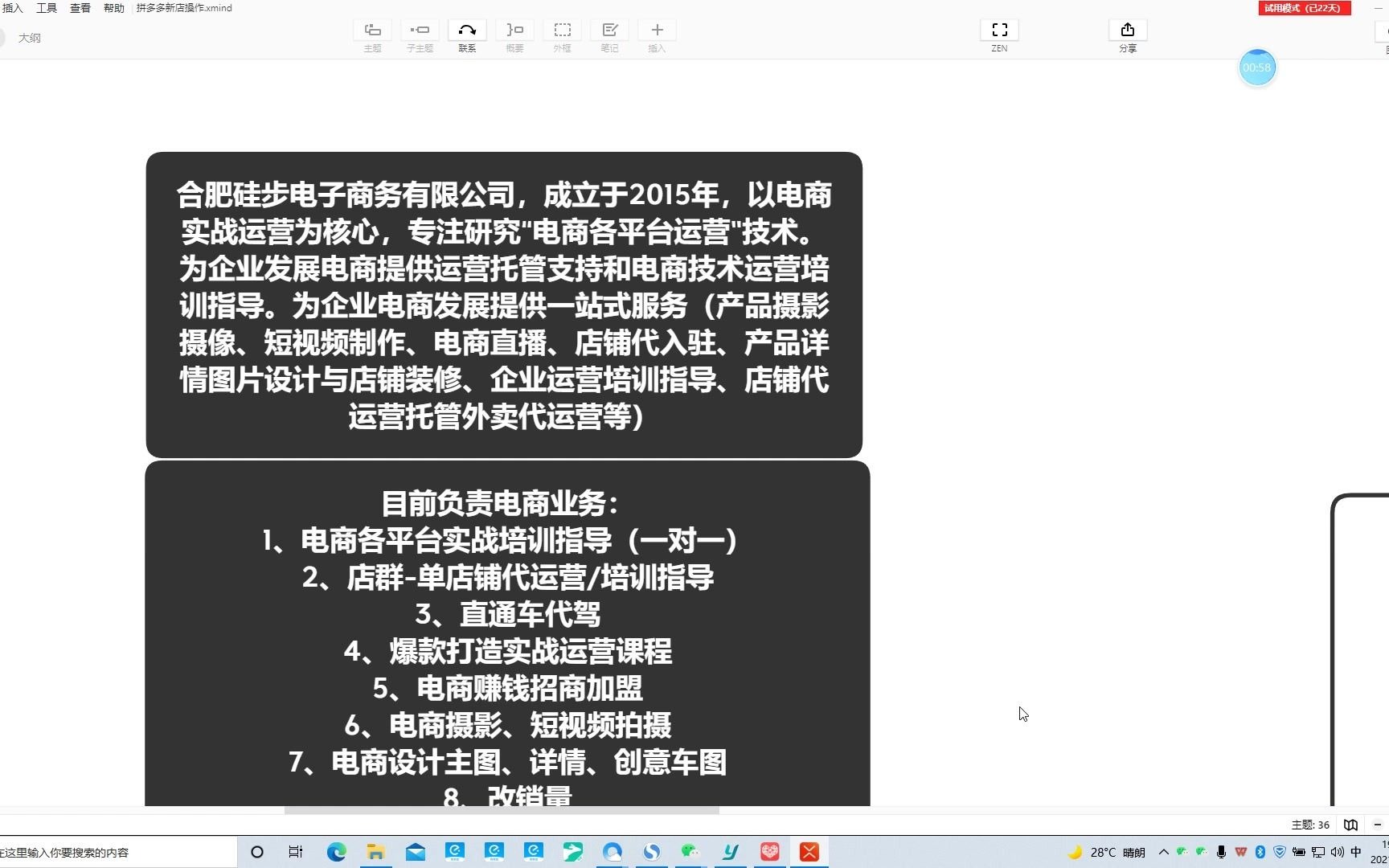Click the 外框 (Boundary) toolbar icon
This screenshot has width=1389, height=868.
pos(562,31)
